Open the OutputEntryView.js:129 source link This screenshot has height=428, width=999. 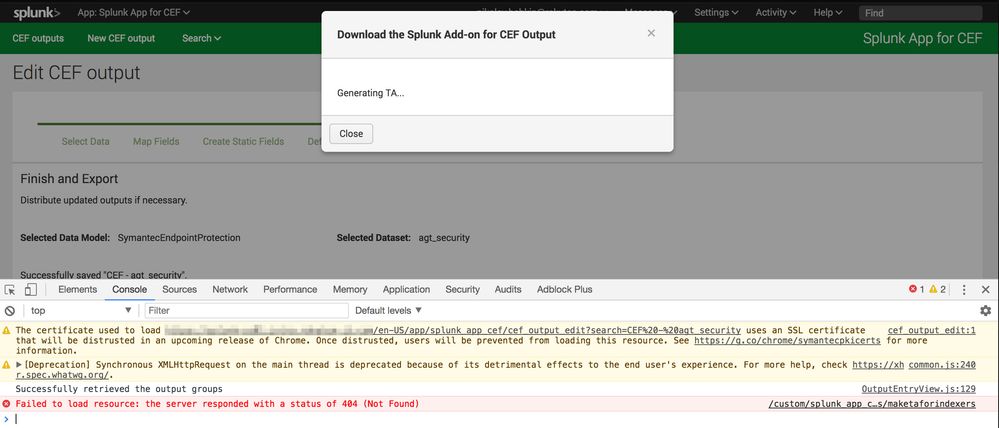tap(919, 389)
